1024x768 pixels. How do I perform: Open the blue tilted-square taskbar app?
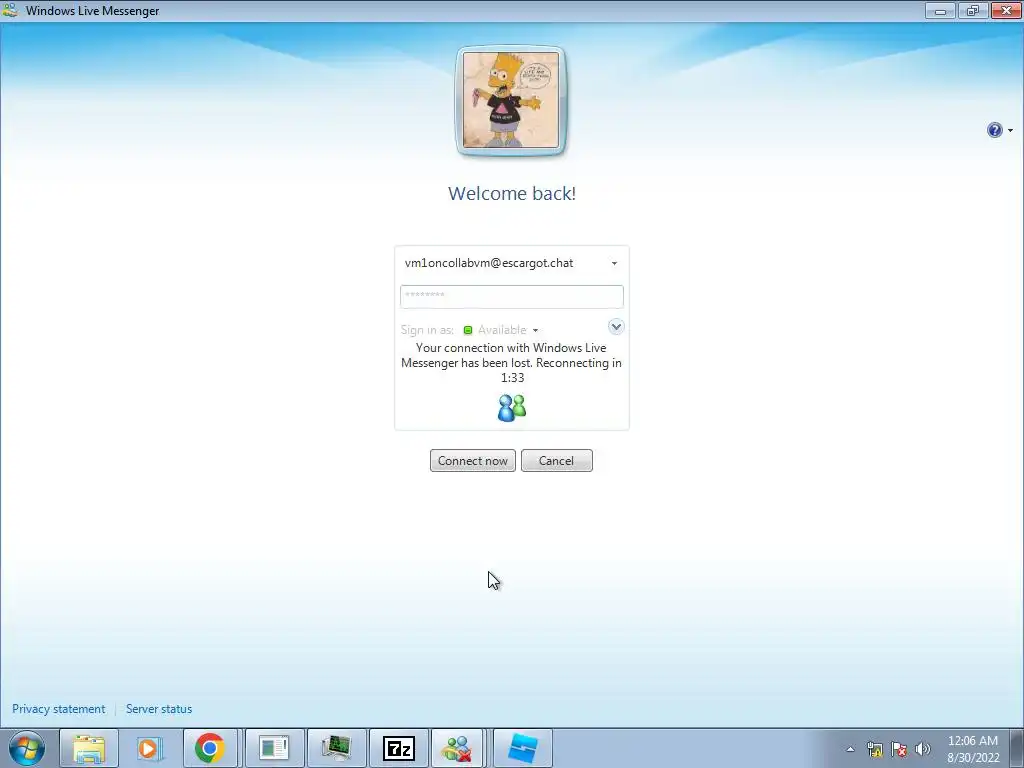522,748
